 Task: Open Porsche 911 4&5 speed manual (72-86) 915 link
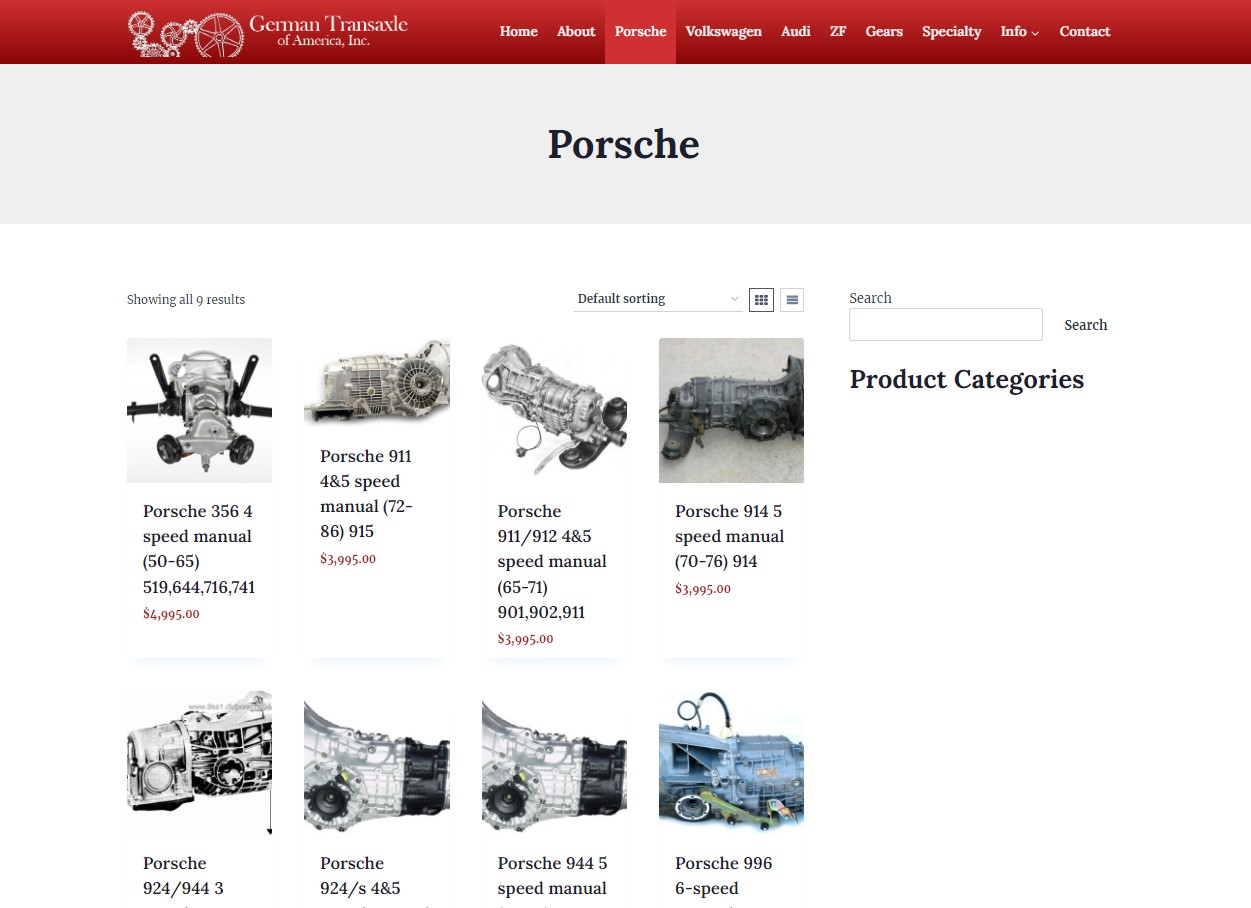click(x=366, y=494)
